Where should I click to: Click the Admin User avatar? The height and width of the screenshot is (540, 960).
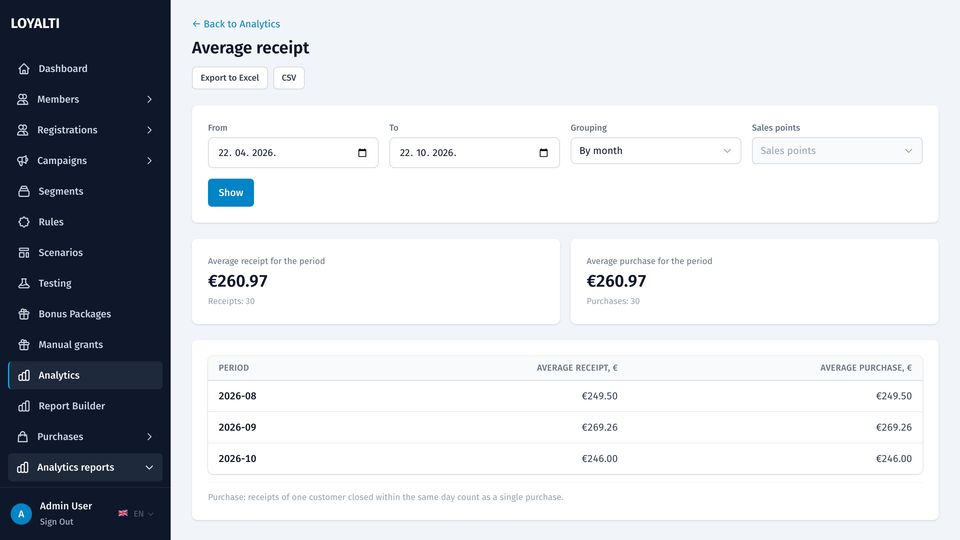point(21,514)
